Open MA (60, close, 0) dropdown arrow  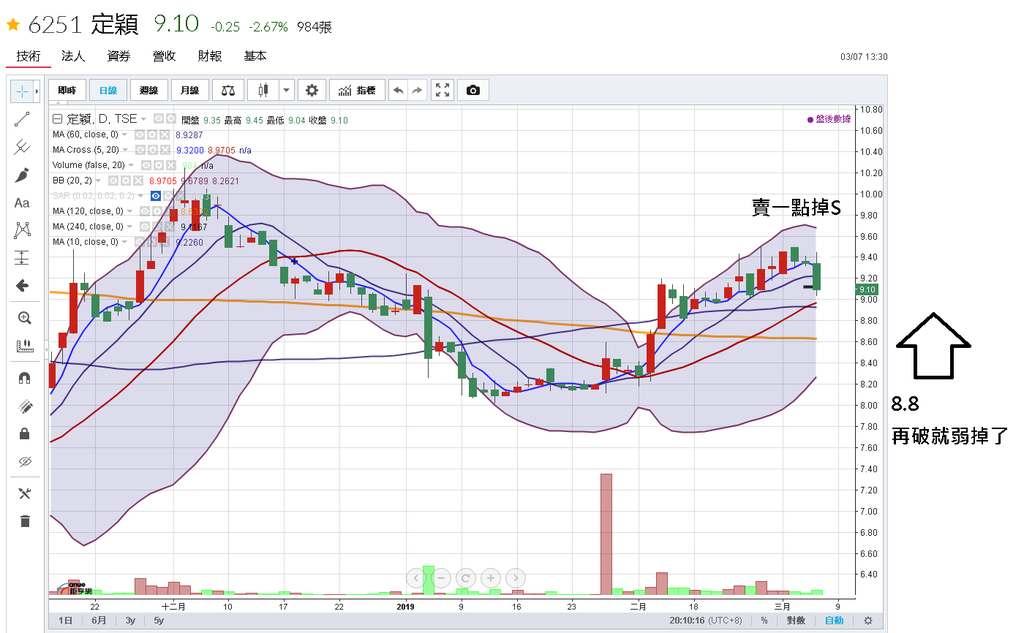click(x=124, y=135)
